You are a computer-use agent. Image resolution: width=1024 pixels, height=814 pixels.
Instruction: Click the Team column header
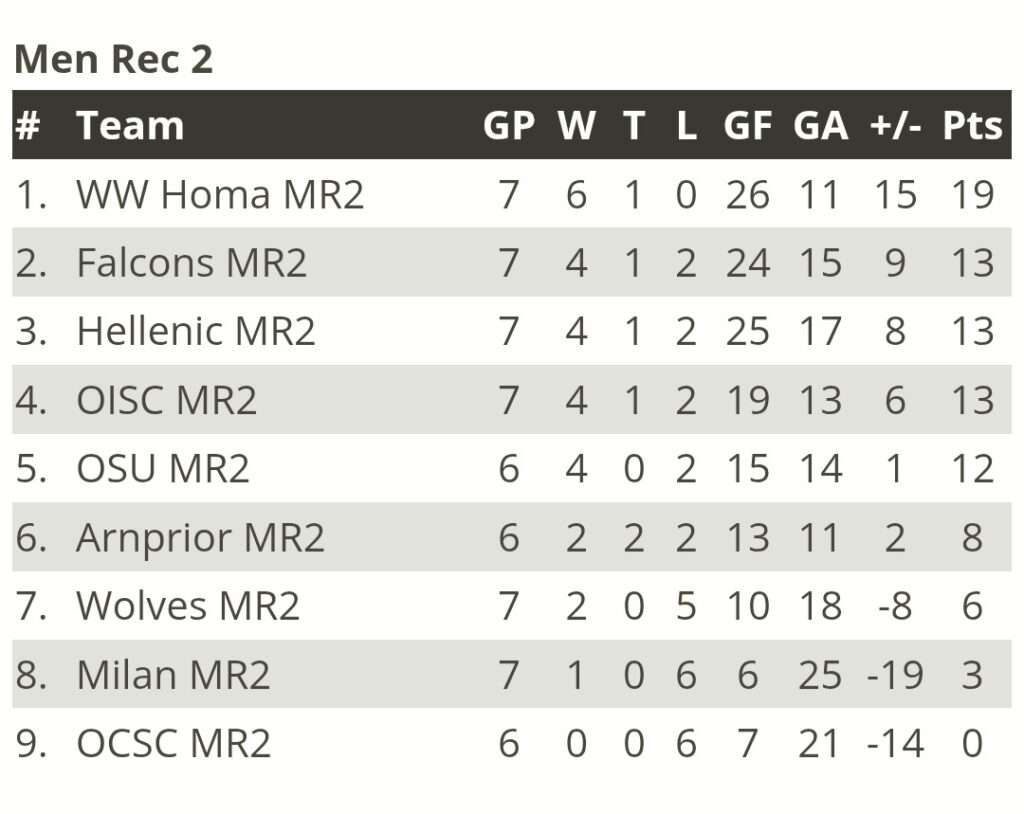coord(130,125)
